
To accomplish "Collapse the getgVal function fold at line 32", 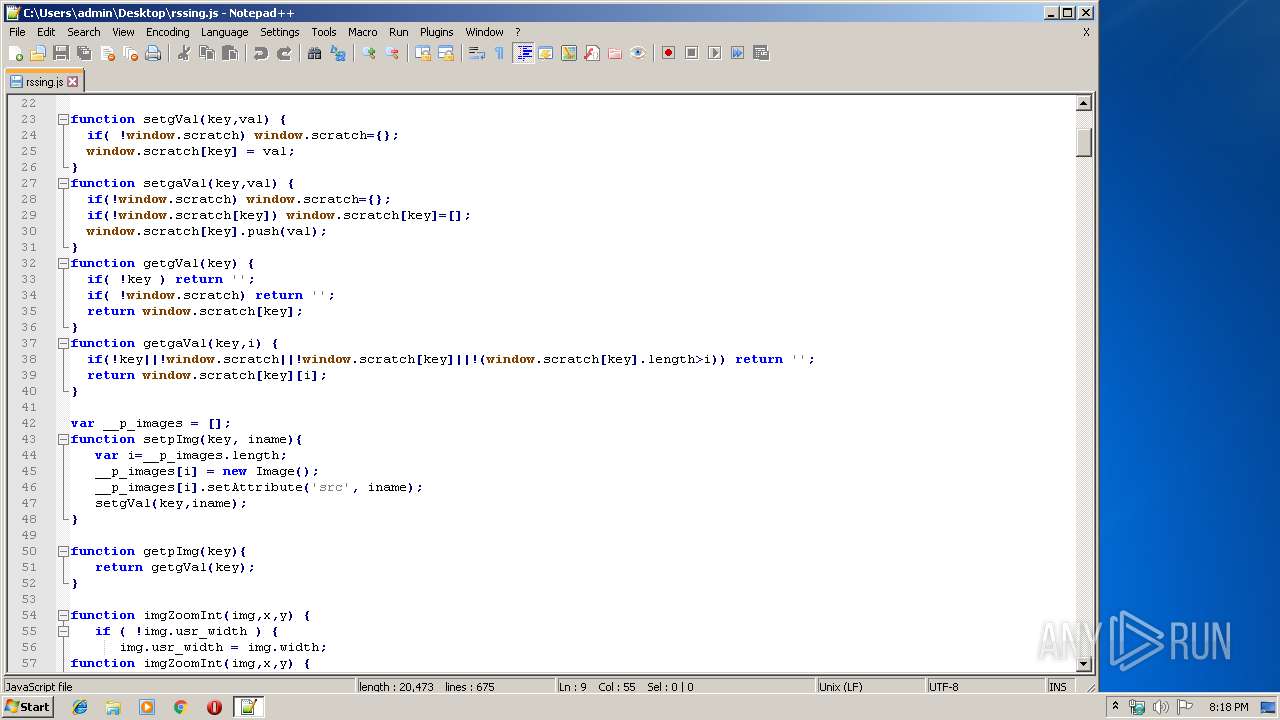I will pos(63,263).
